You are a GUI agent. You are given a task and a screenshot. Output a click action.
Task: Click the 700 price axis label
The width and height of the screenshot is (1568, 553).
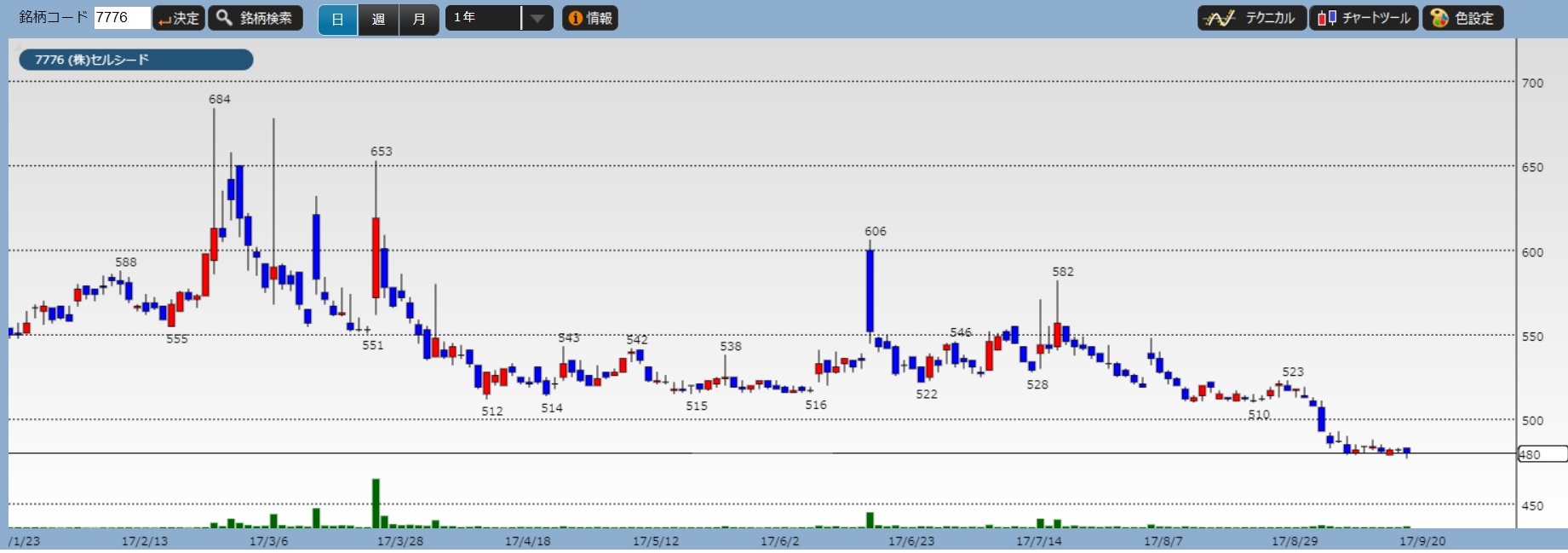pyautogui.click(x=1532, y=83)
